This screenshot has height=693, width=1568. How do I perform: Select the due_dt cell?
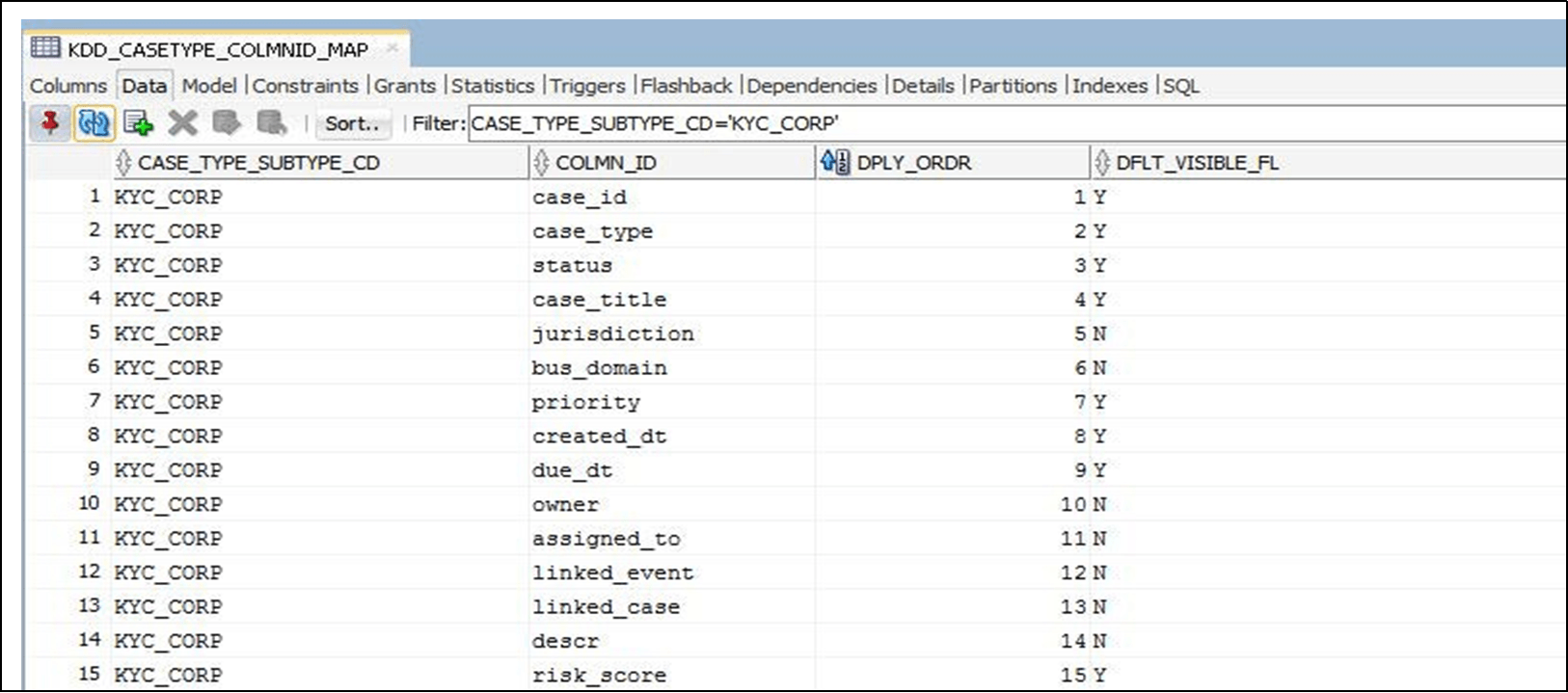pos(672,470)
